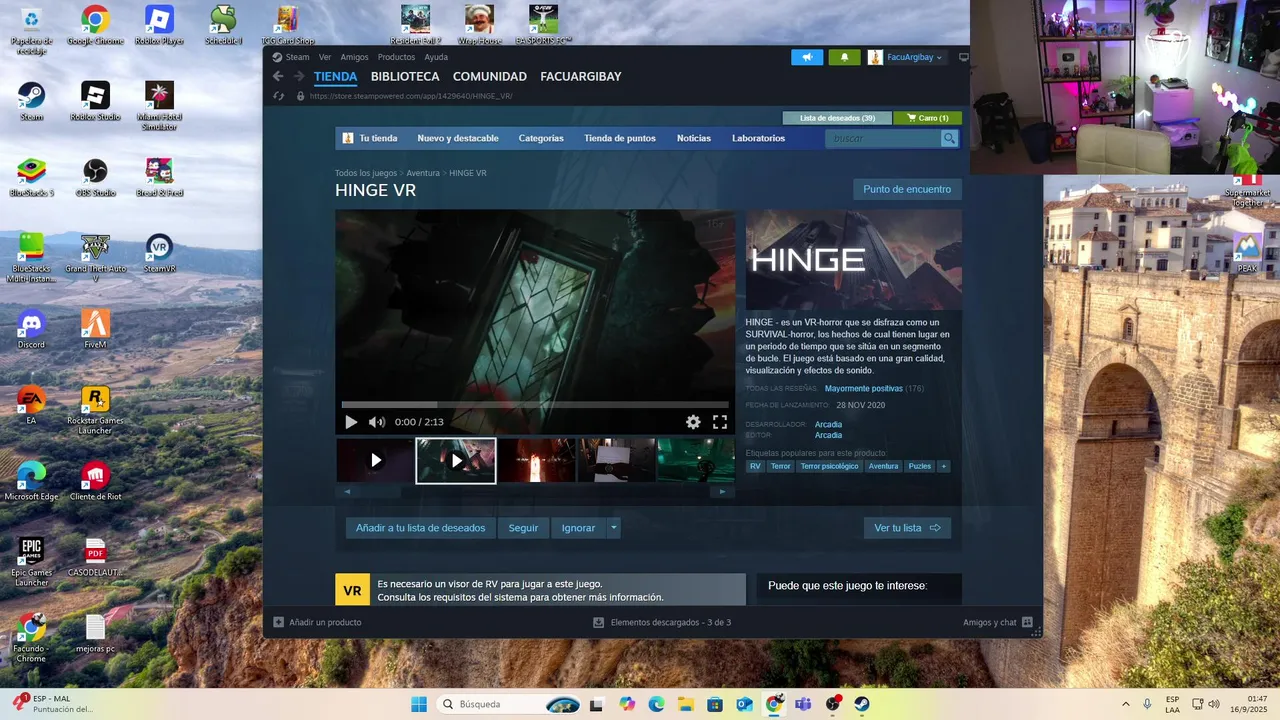Open Elementos descargados download status
1280x720 pixels.
662,622
